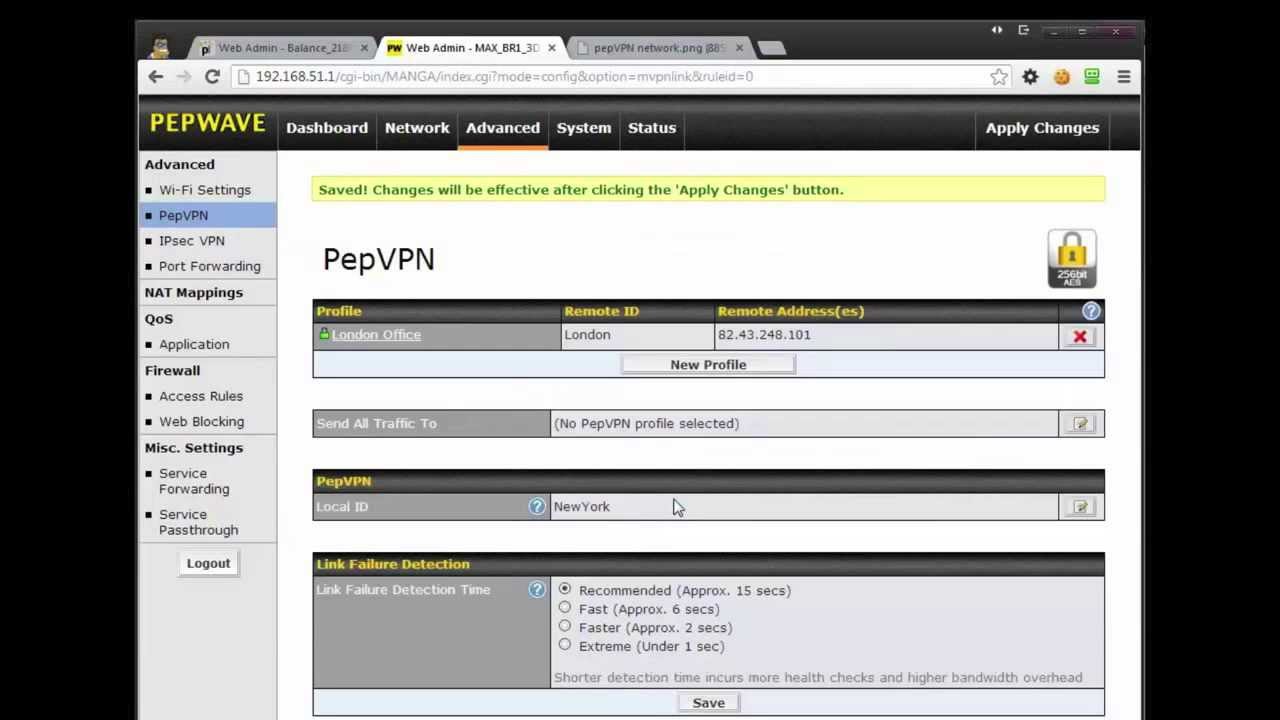
Task: Click the browser back arrow
Action: (x=155, y=77)
